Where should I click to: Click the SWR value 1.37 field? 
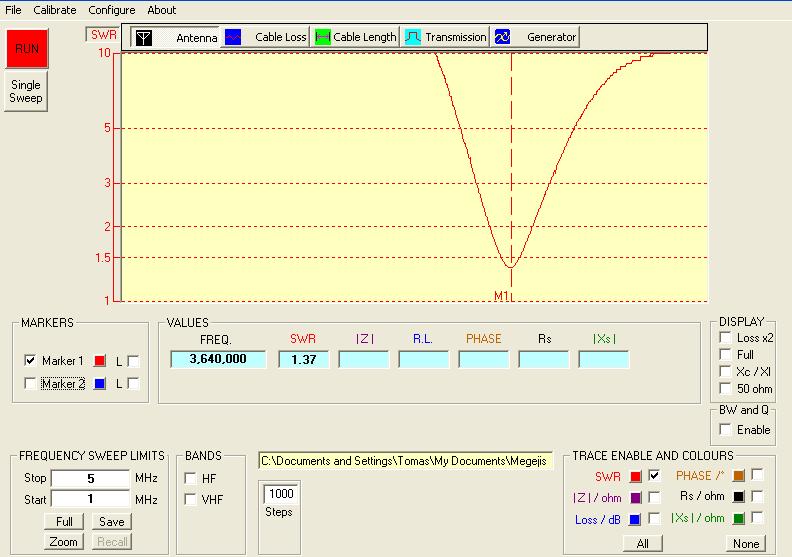pyautogui.click(x=303, y=359)
